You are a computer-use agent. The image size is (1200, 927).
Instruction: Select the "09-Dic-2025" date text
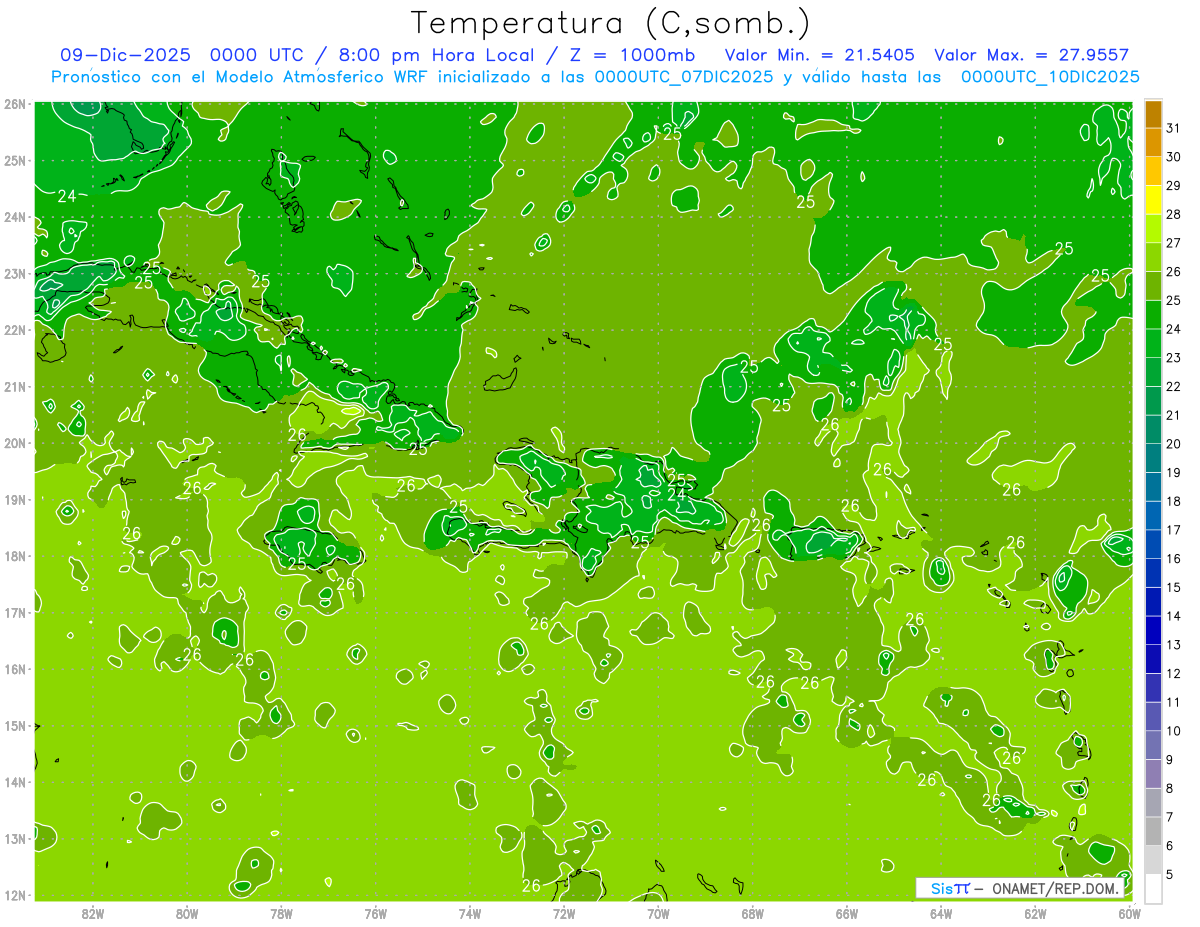click(x=127, y=55)
